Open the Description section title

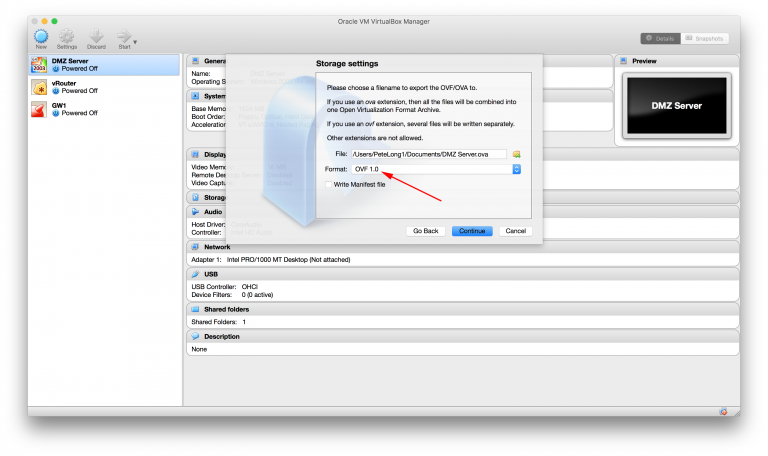pyautogui.click(x=222, y=336)
